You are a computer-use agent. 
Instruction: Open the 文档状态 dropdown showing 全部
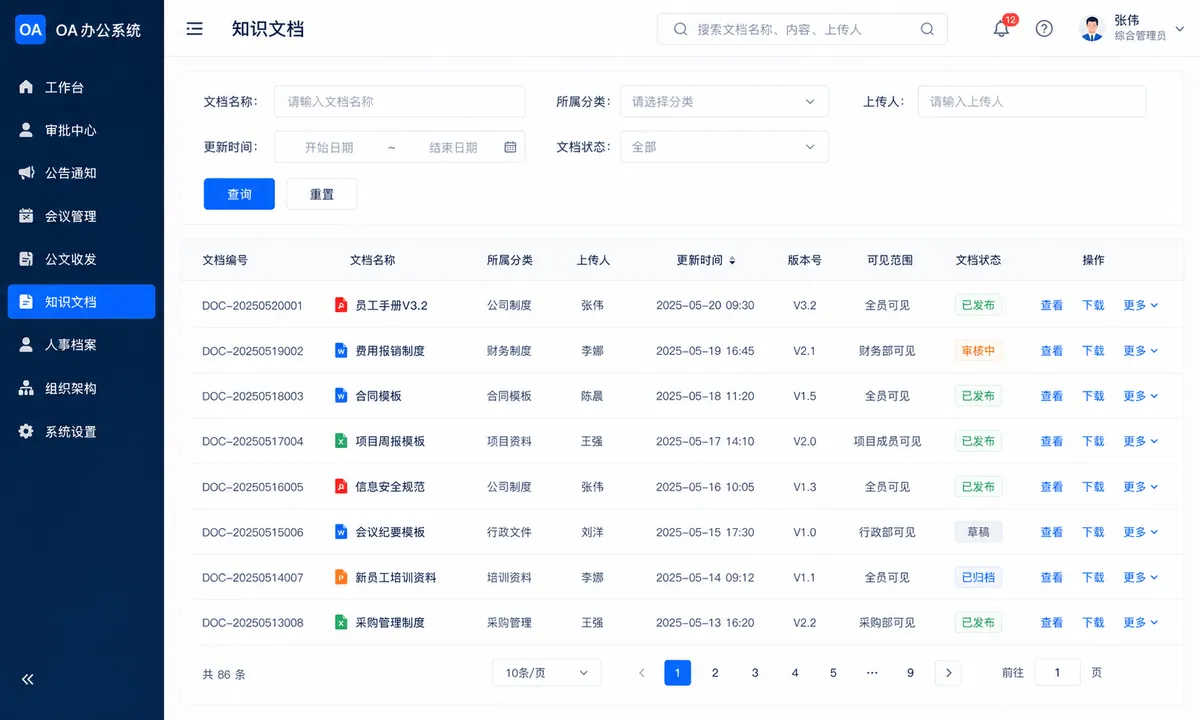pyautogui.click(x=725, y=147)
